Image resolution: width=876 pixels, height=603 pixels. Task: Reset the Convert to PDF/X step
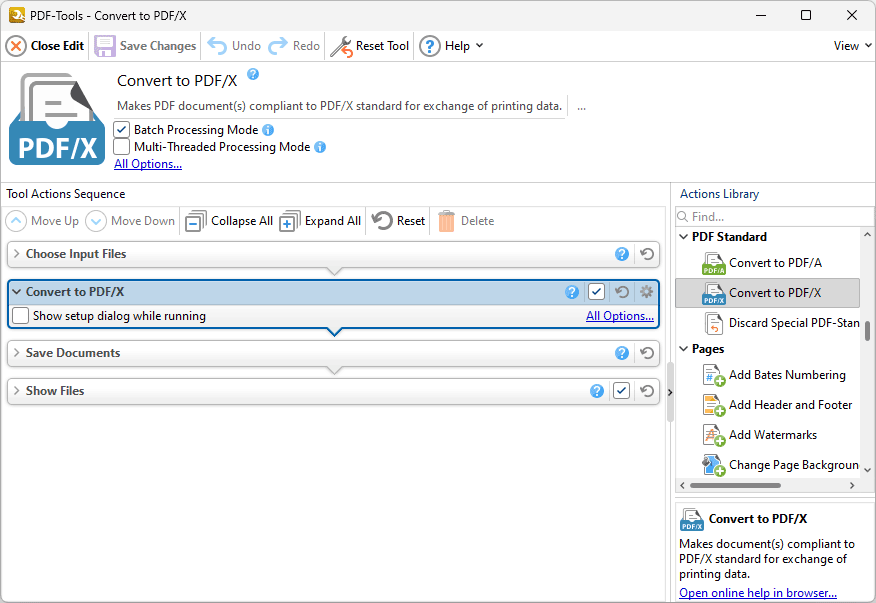pos(622,292)
